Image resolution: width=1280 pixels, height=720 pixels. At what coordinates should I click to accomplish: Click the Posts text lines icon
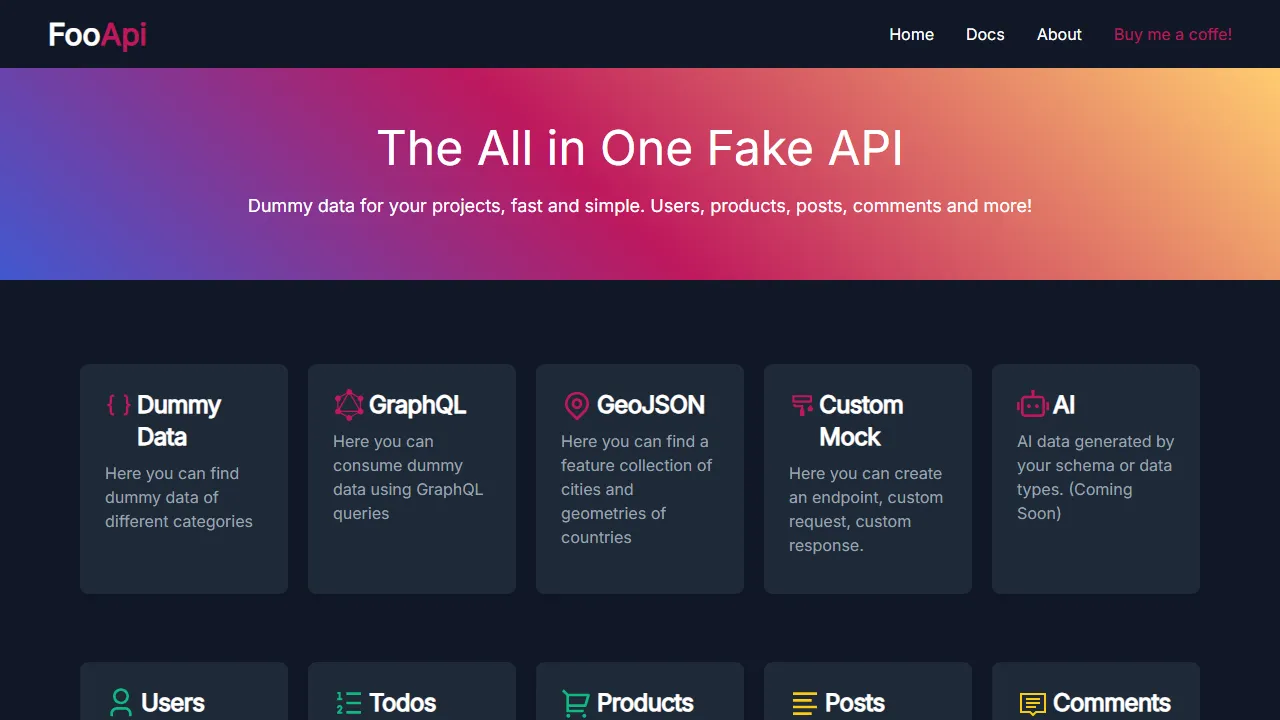[803, 703]
